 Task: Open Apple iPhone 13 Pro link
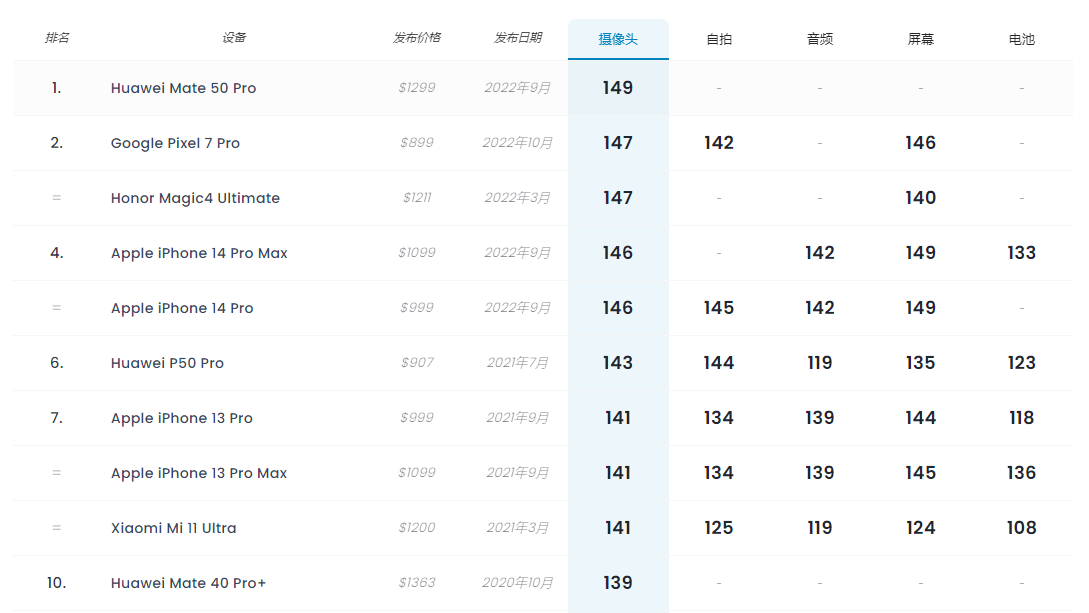point(182,418)
